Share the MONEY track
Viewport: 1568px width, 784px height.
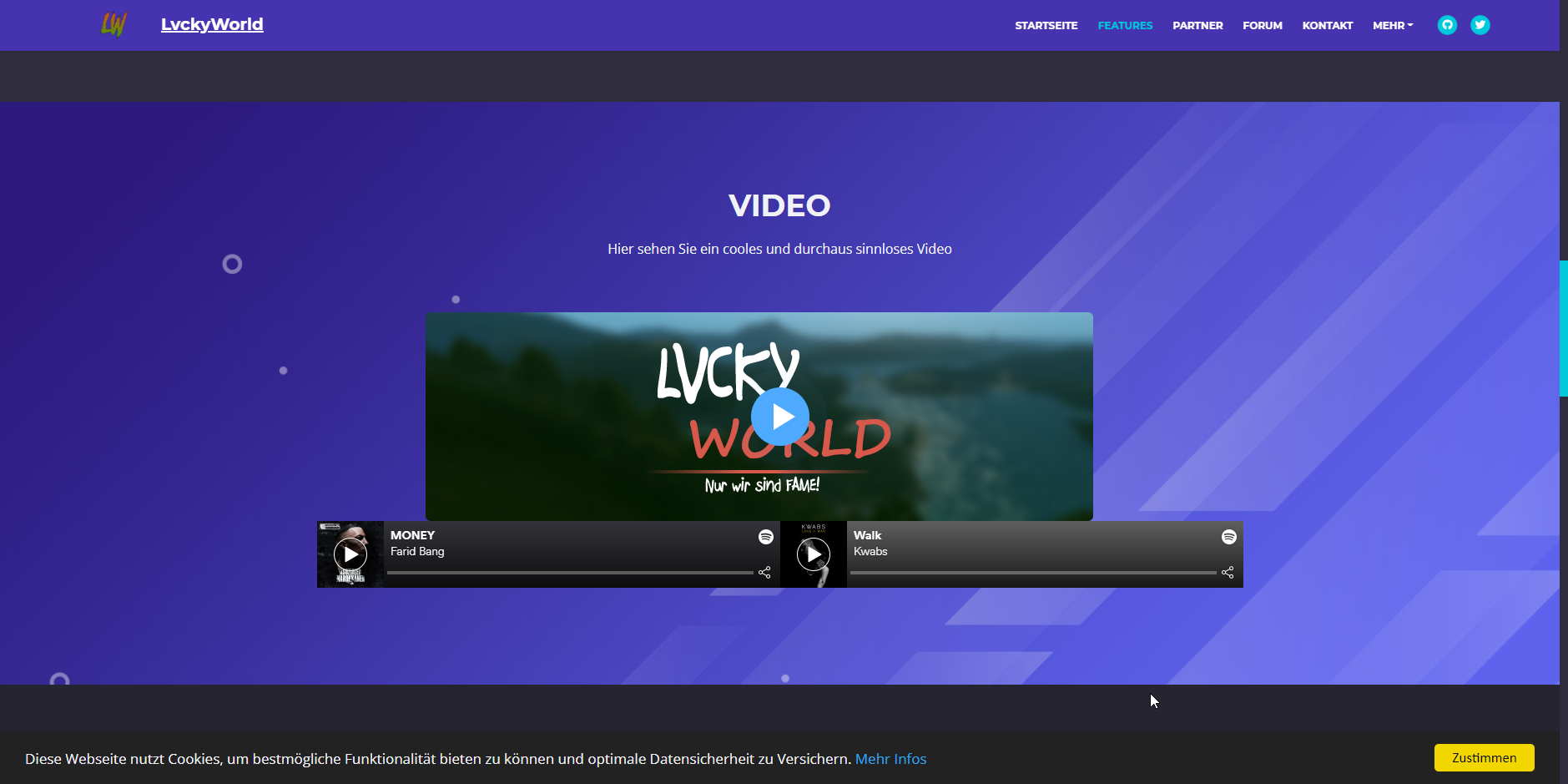pyautogui.click(x=764, y=573)
